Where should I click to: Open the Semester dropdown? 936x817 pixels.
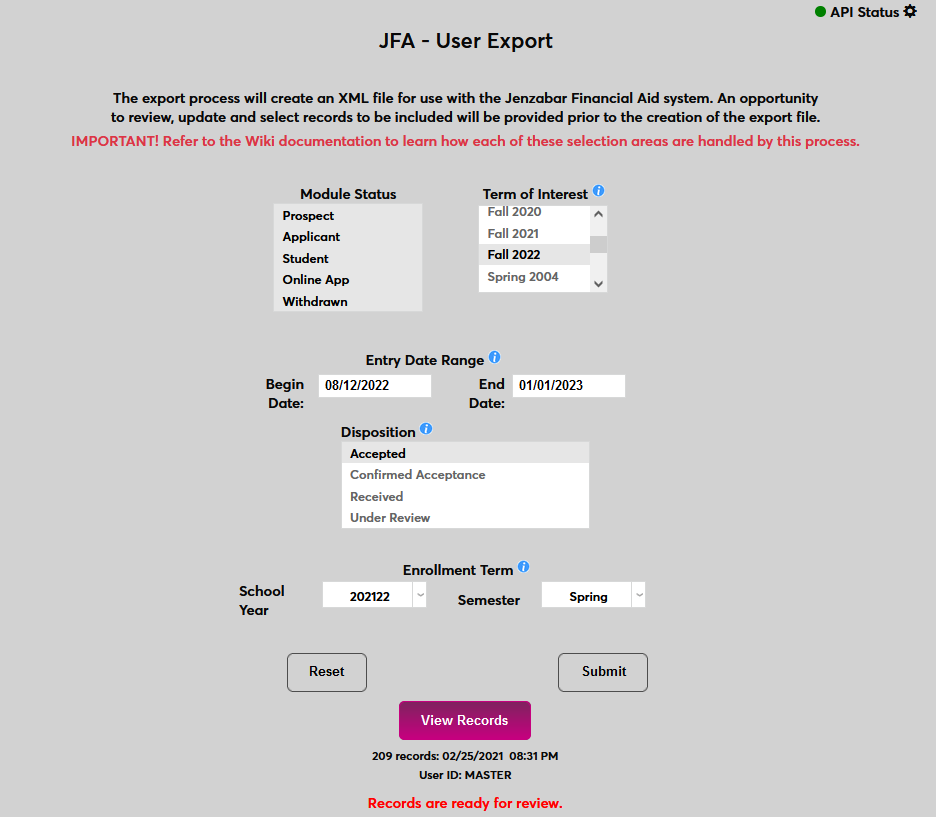[x=593, y=595]
